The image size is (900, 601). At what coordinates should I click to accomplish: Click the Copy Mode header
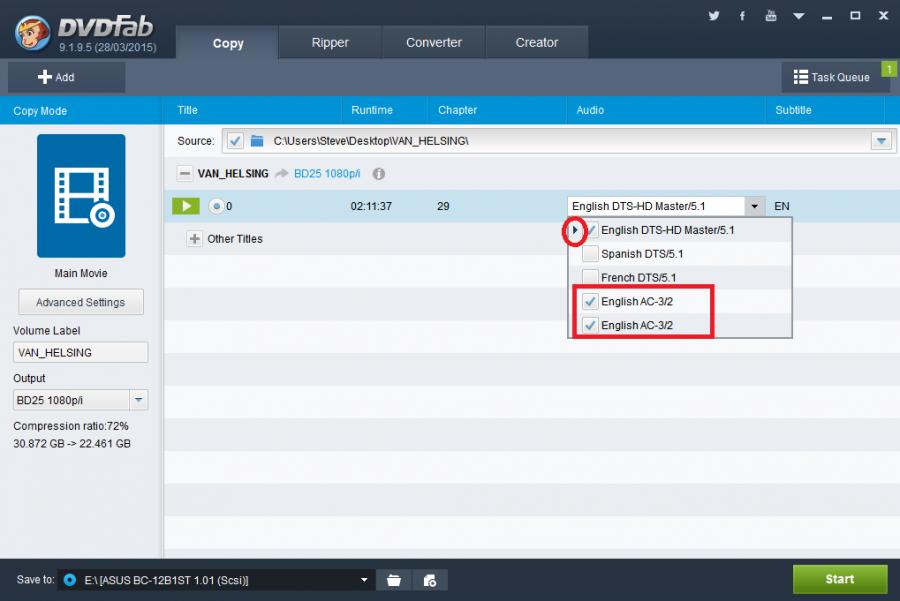(x=40, y=111)
